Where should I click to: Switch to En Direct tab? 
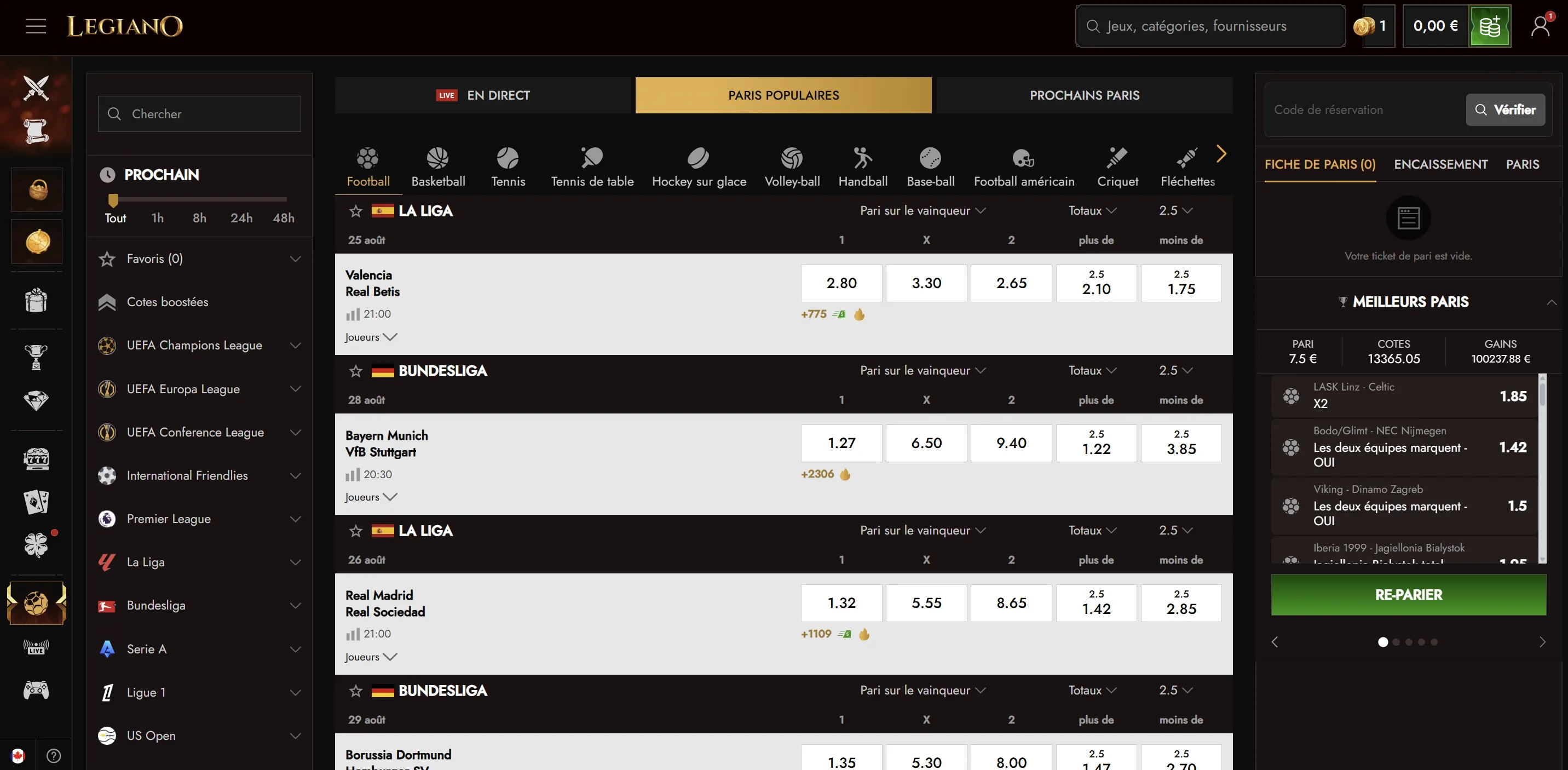[x=483, y=95]
